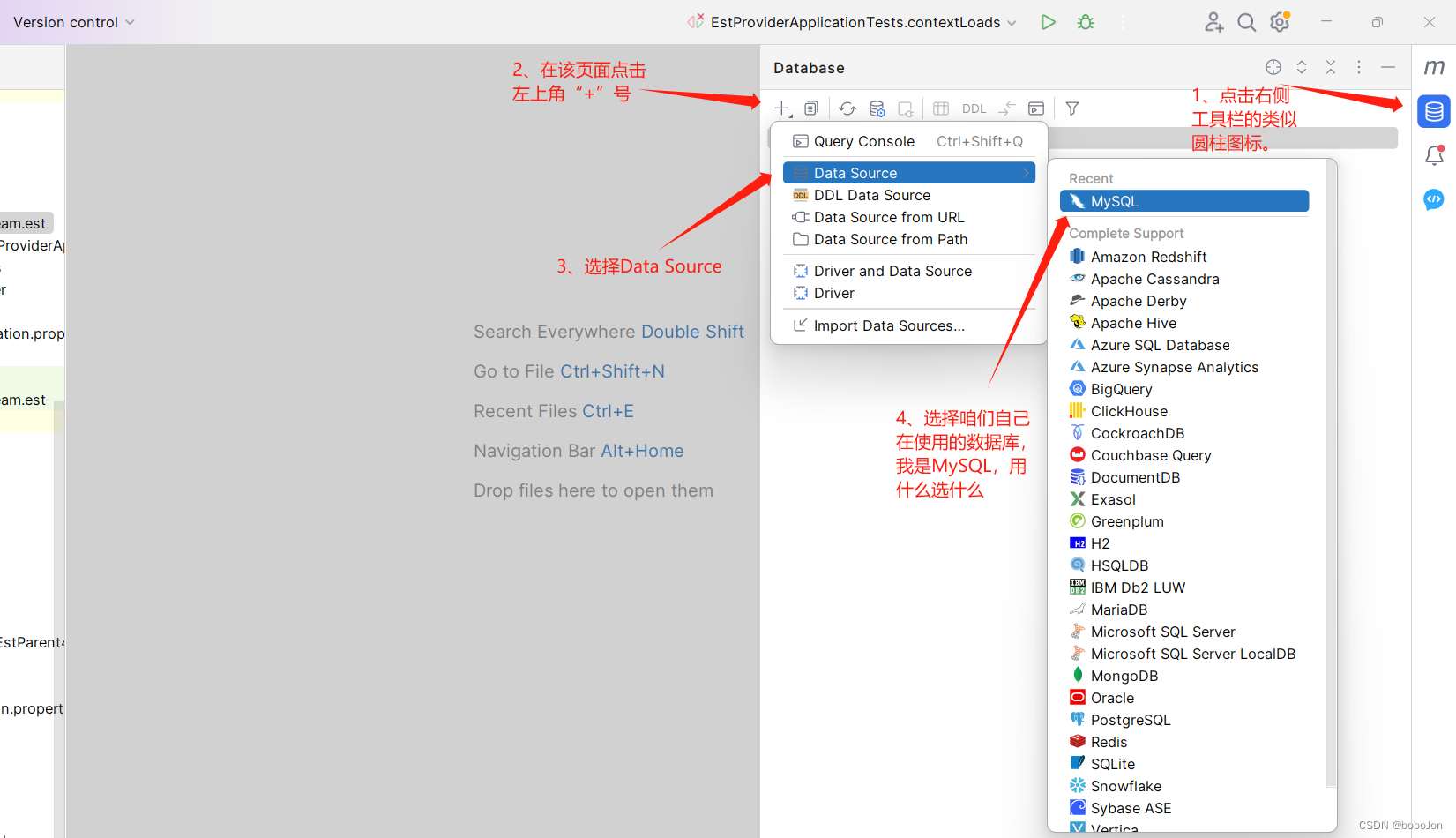1456x838 pixels.
Task: Choose Import Data Sources...
Action: coord(908,325)
